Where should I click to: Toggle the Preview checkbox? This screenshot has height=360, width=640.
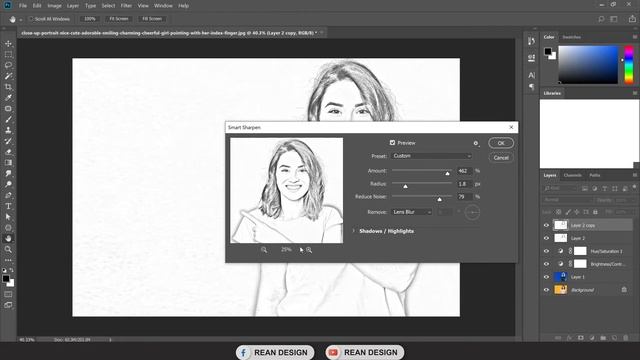pos(392,143)
